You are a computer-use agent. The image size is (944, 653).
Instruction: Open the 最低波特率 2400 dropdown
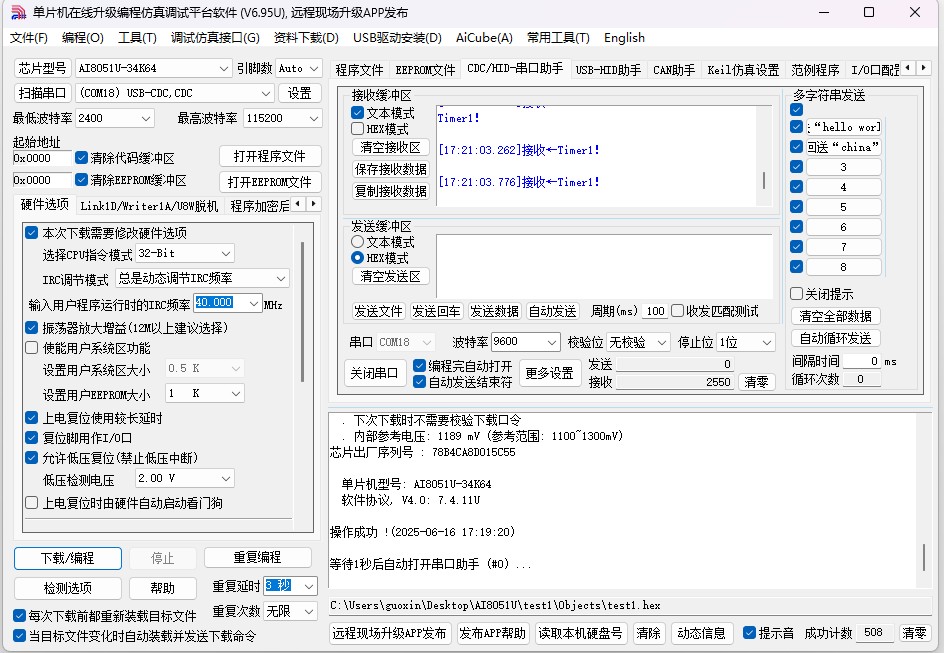pyautogui.click(x=146, y=119)
